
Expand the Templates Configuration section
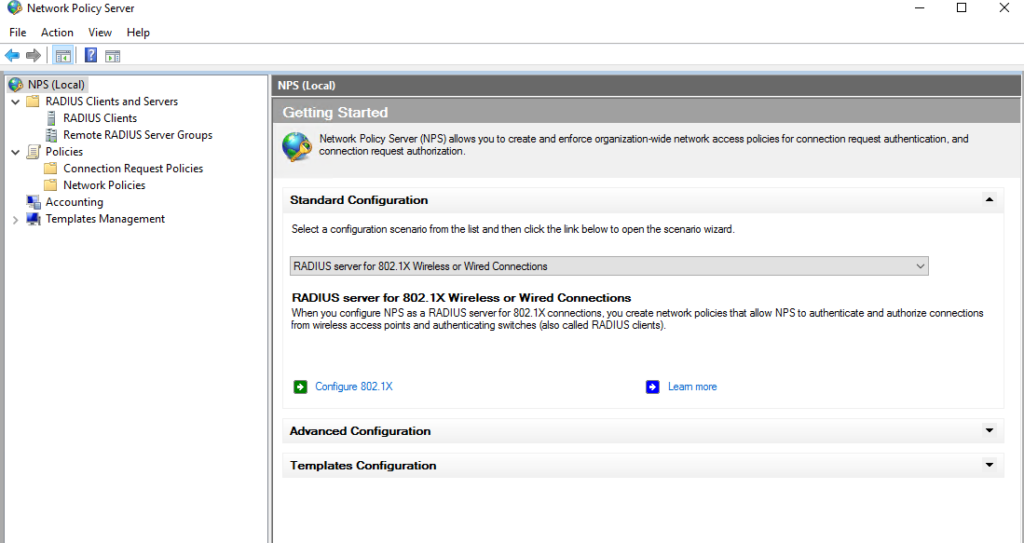pos(989,465)
